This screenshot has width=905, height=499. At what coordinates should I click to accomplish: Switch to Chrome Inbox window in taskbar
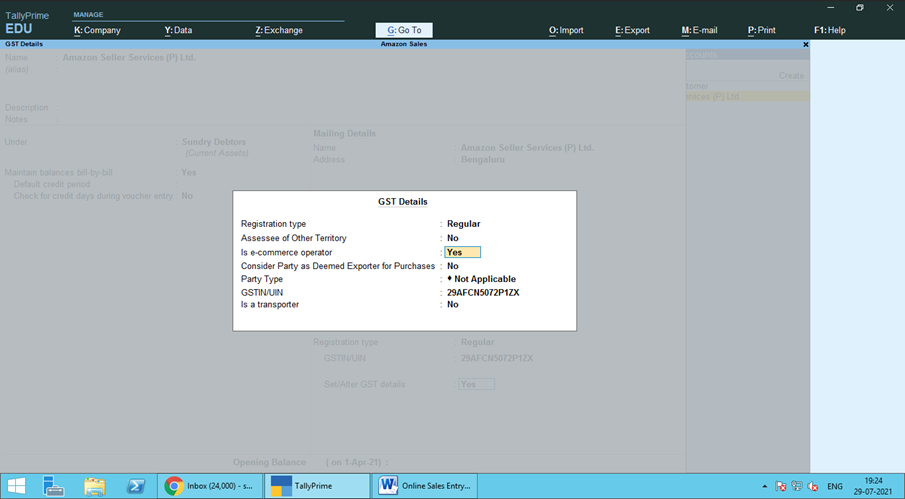(x=210, y=486)
